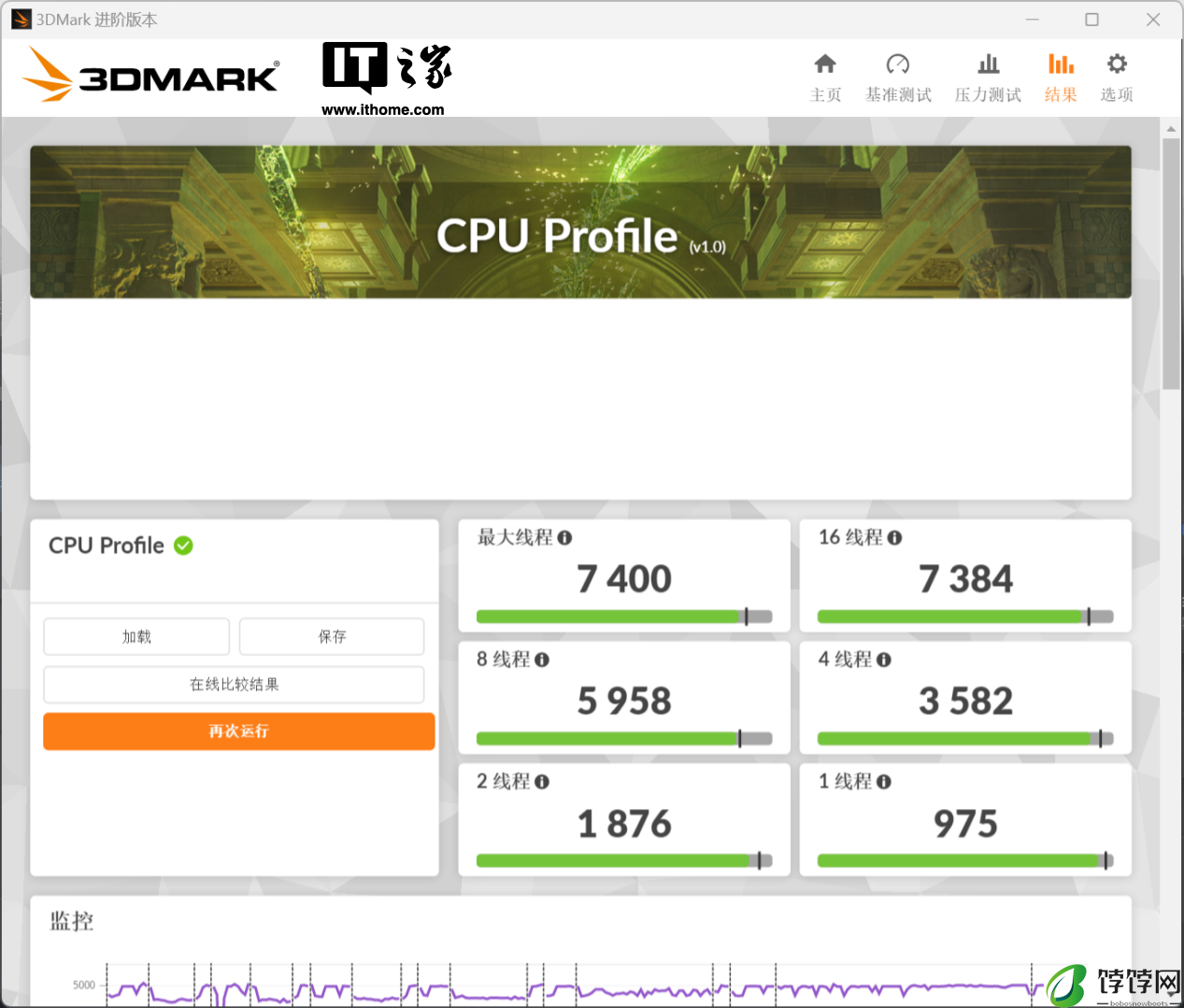Close the 3DMark window

click(1153, 20)
